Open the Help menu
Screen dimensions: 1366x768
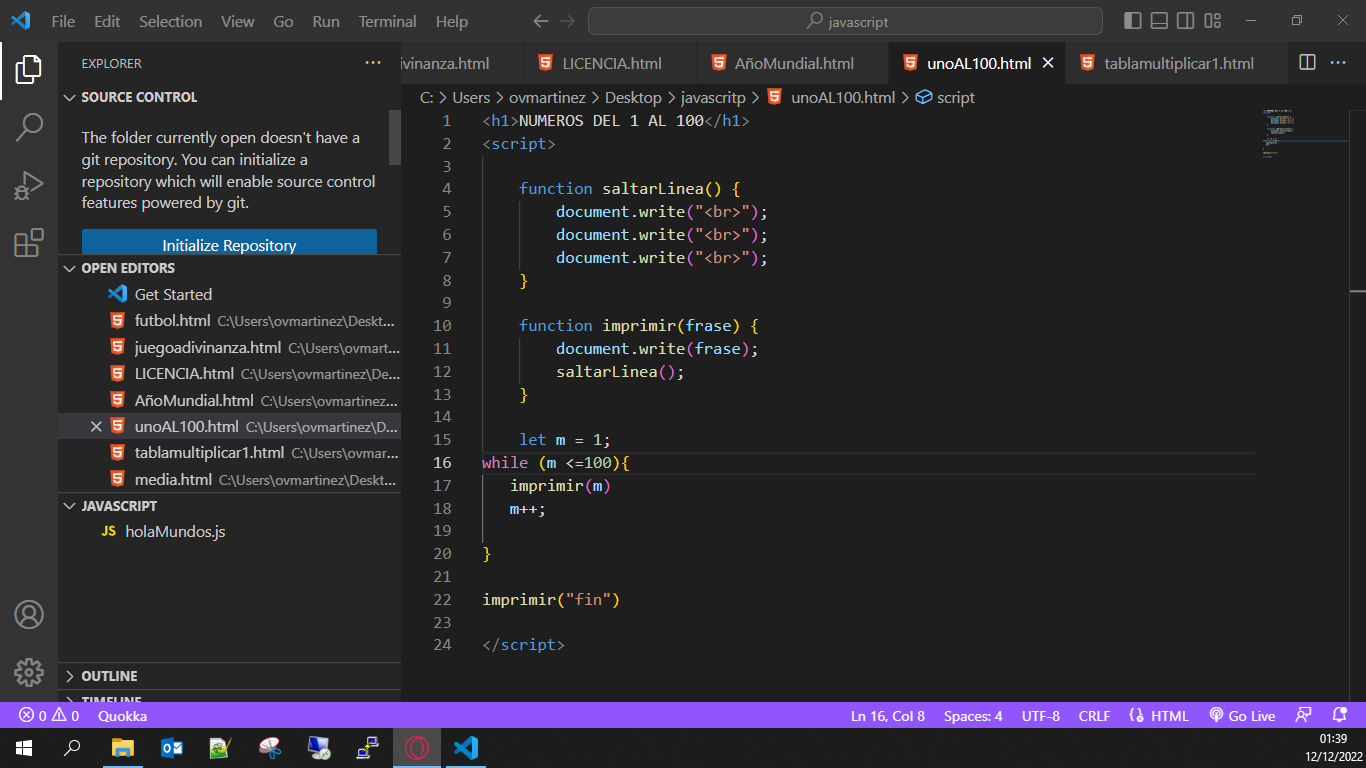tap(452, 21)
